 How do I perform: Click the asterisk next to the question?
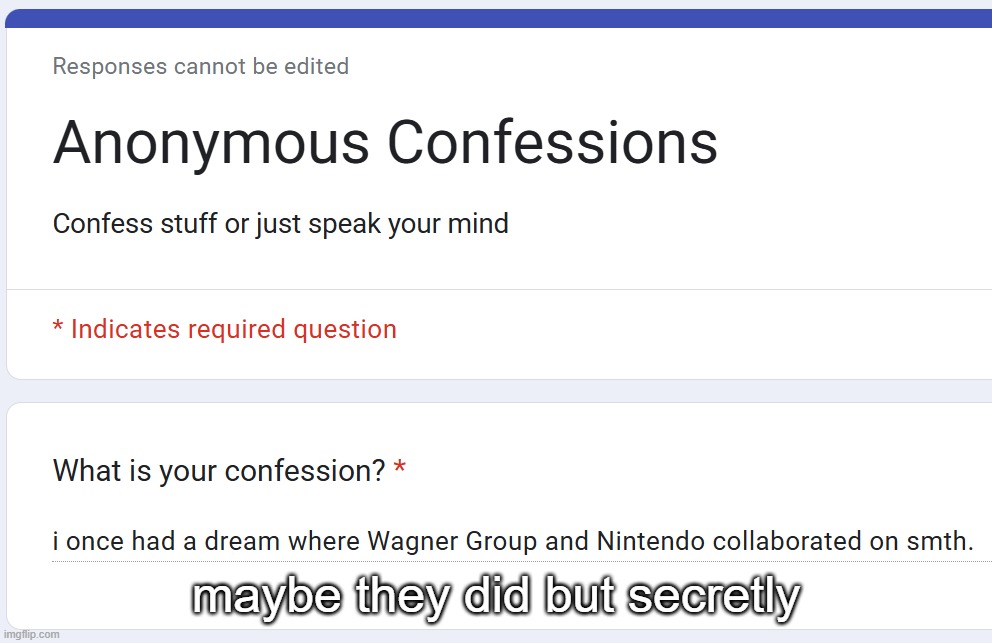[x=399, y=470]
